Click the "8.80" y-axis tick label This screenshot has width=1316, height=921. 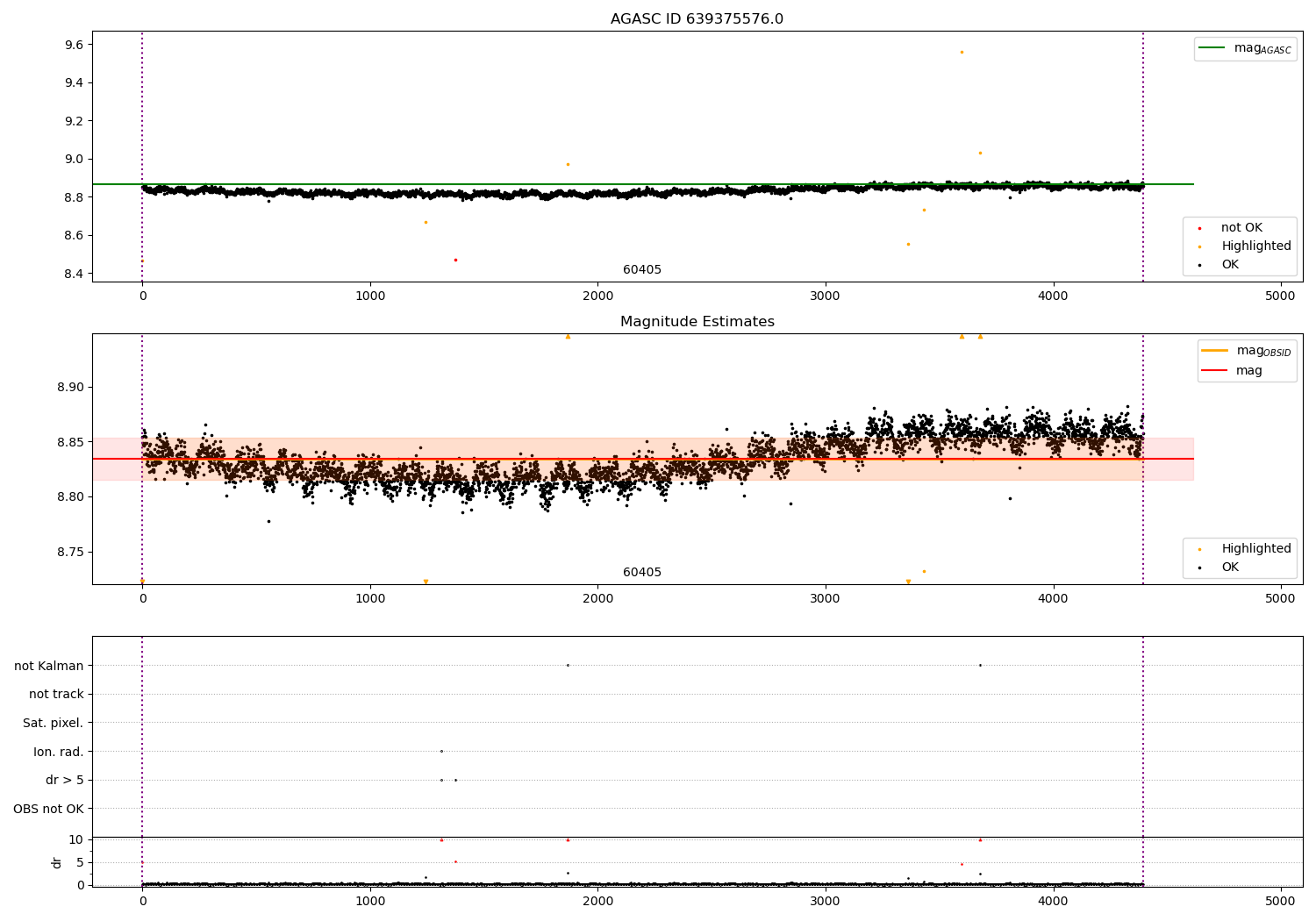click(x=70, y=497)
